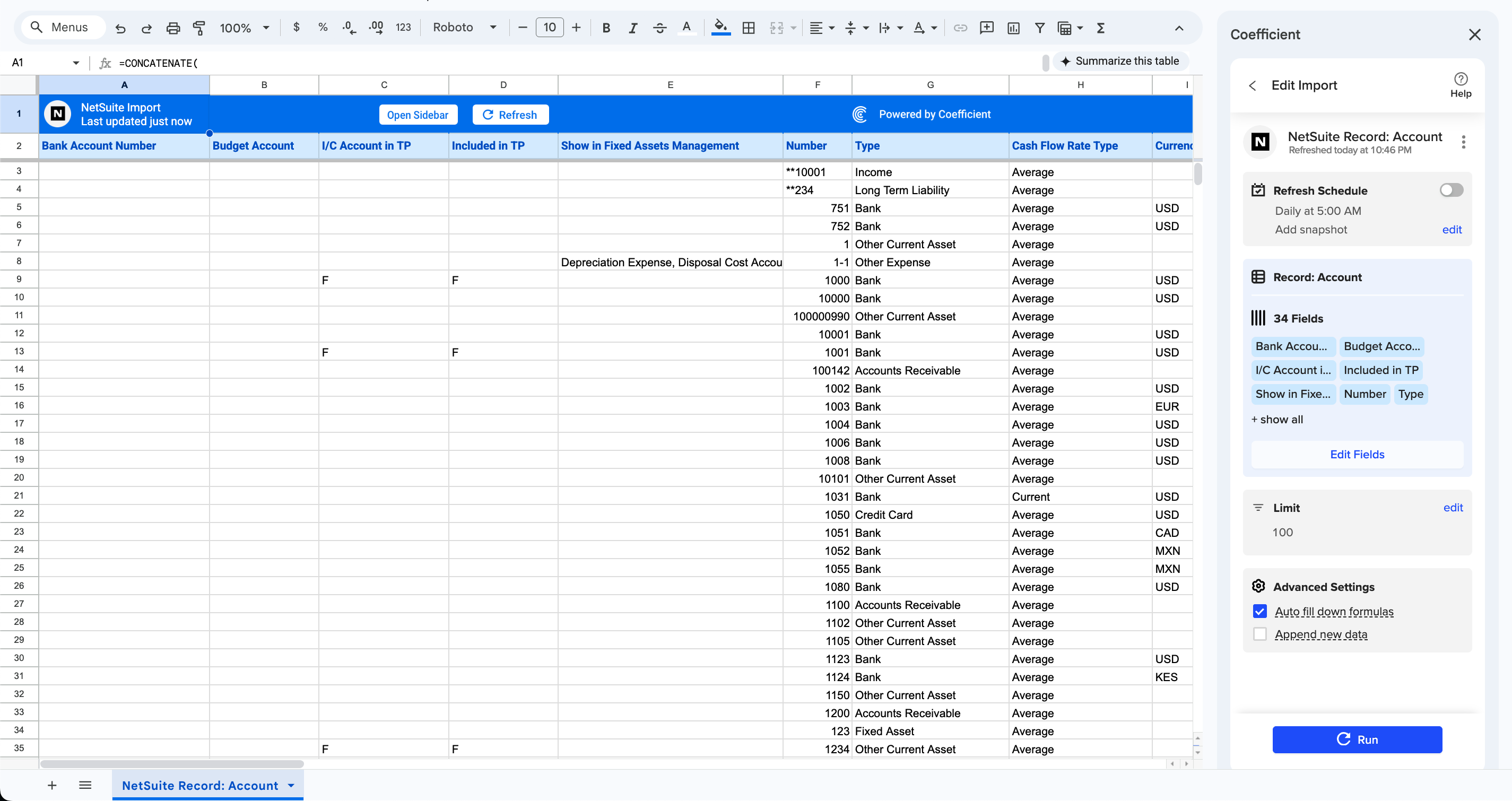Click the print icon in the toolbar
Screen dimensions: 1512x801
tap(173, 28)
